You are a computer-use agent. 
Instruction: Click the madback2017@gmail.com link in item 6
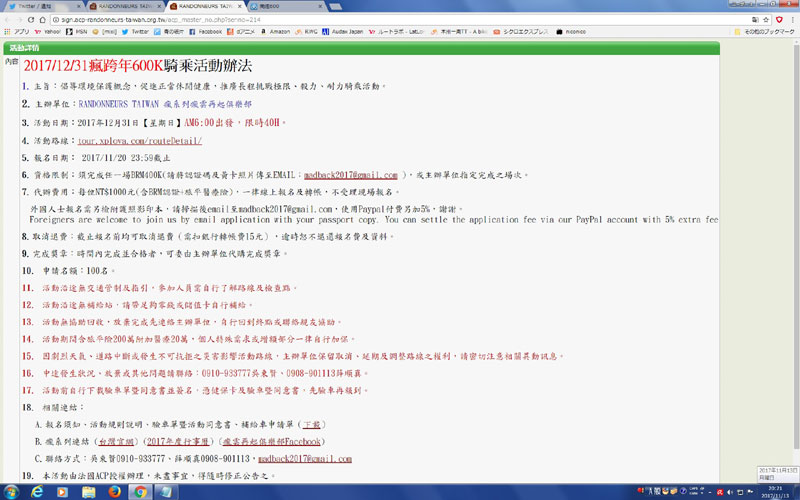pos(351,175)
